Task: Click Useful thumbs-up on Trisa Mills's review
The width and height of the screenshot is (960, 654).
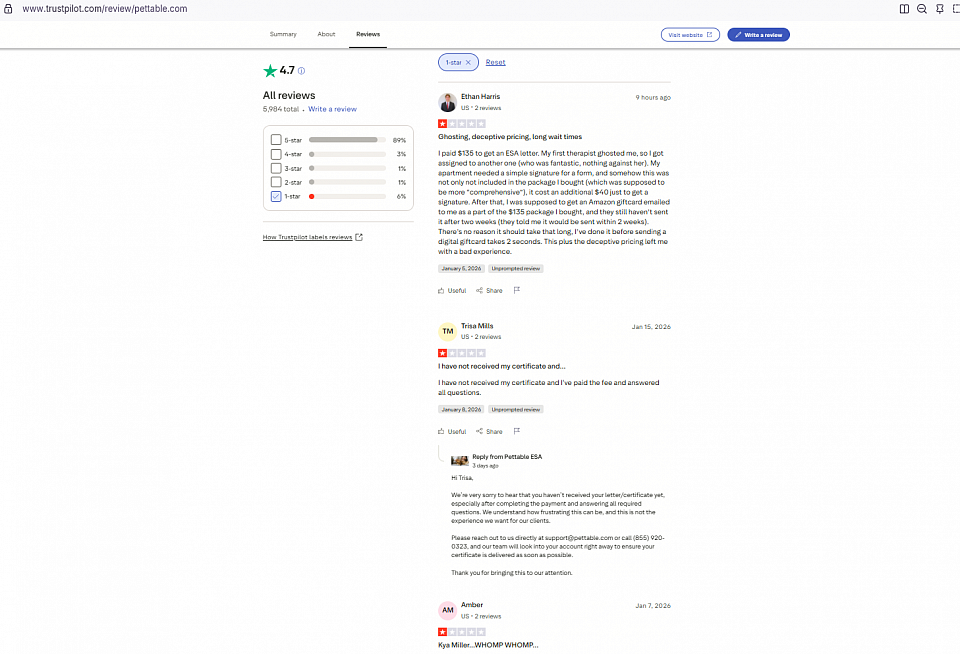Action: coord(452,431)
